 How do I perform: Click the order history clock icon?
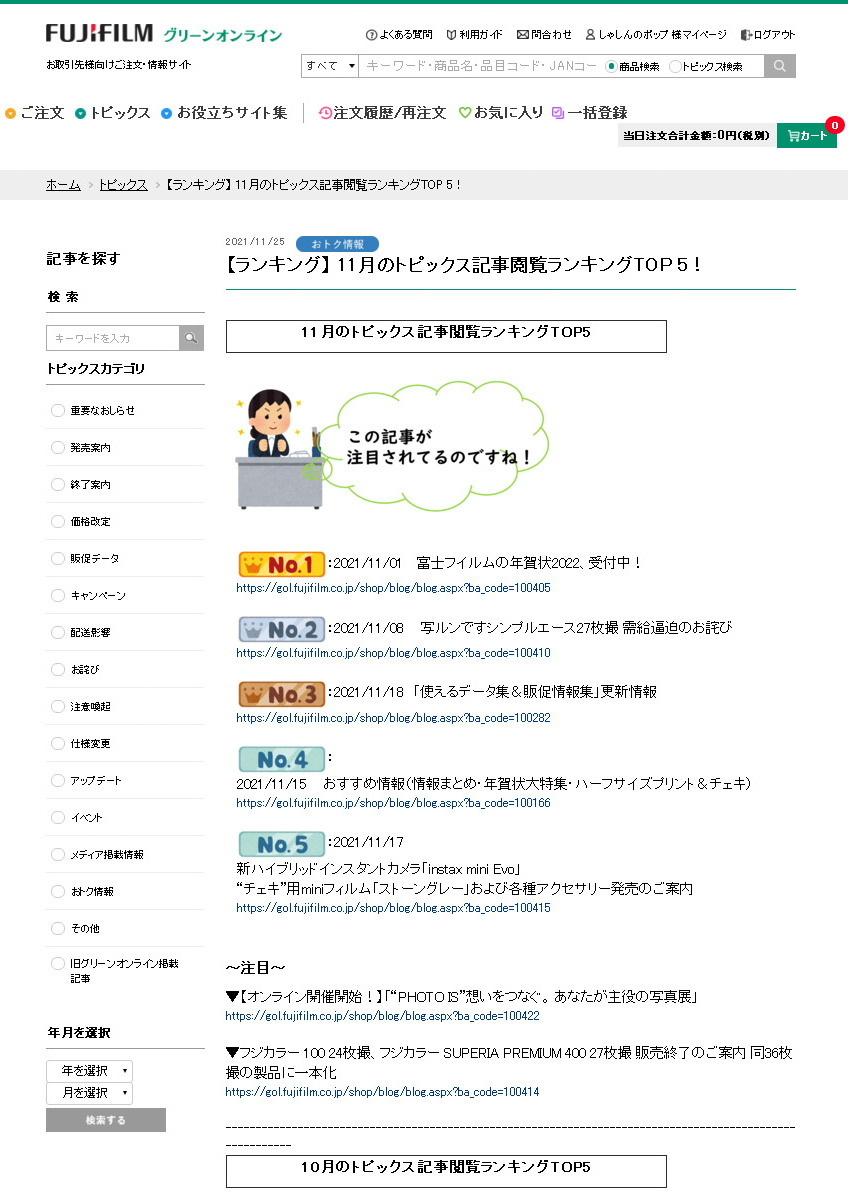click(x=325, y=113)
